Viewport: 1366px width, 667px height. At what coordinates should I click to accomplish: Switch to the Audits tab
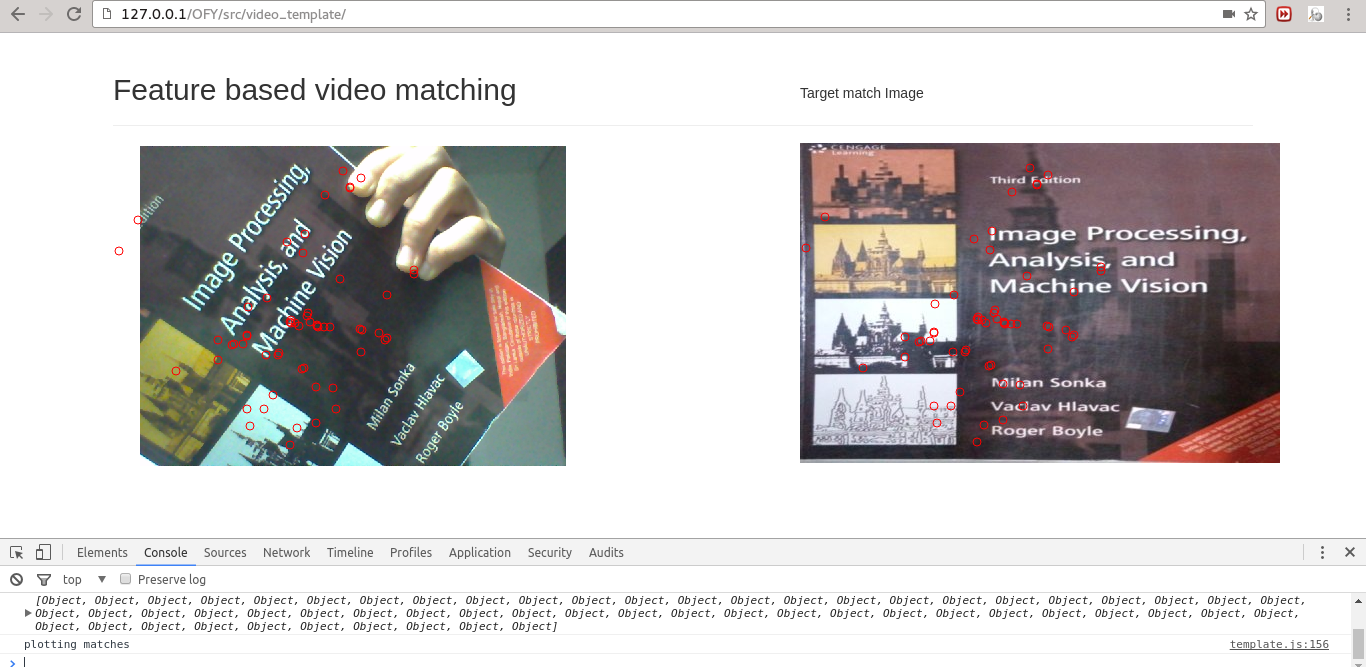click(606, 552)
